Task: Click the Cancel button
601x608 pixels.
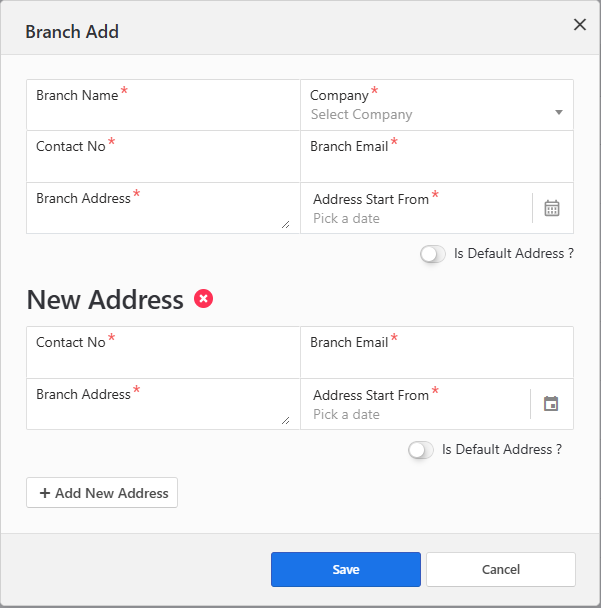Action: (500, 569)
